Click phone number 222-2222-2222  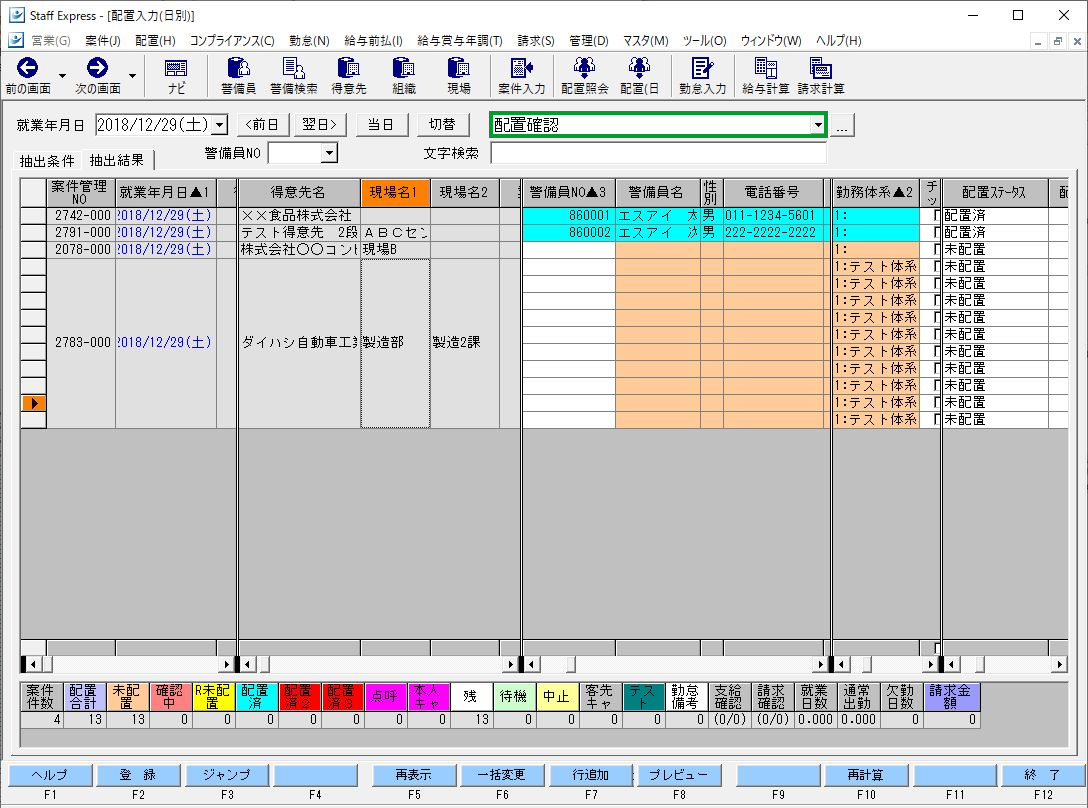(x=772, y=233)
